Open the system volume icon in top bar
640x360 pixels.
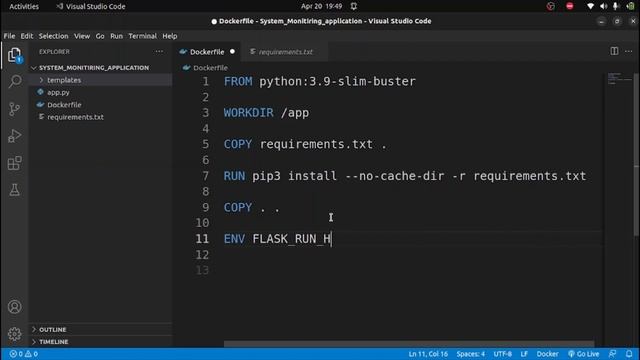tap(603, 6)
